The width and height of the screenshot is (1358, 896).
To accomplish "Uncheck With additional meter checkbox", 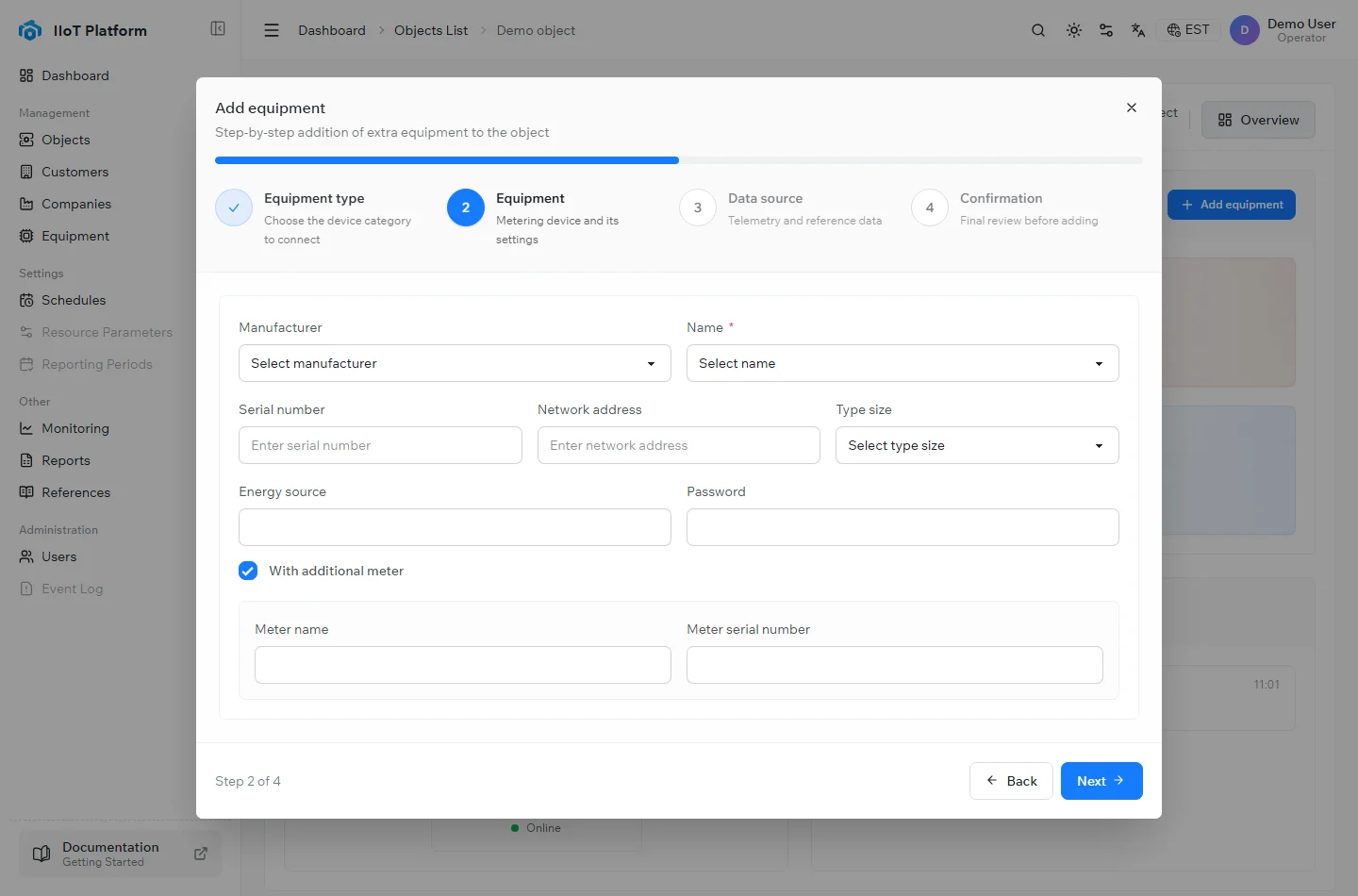I will (248, 571).
